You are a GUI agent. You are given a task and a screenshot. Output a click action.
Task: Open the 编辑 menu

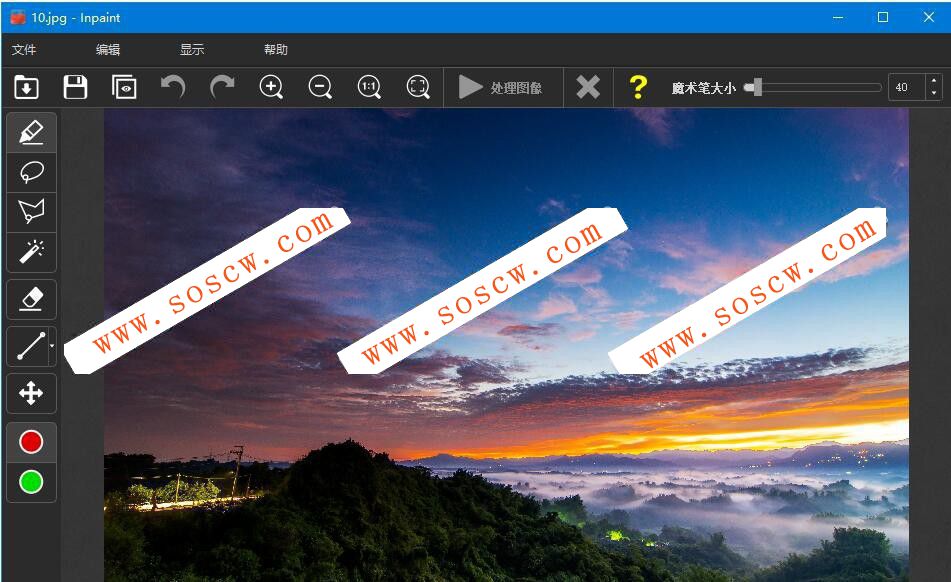pyautogui.click(x=108, y=50)
